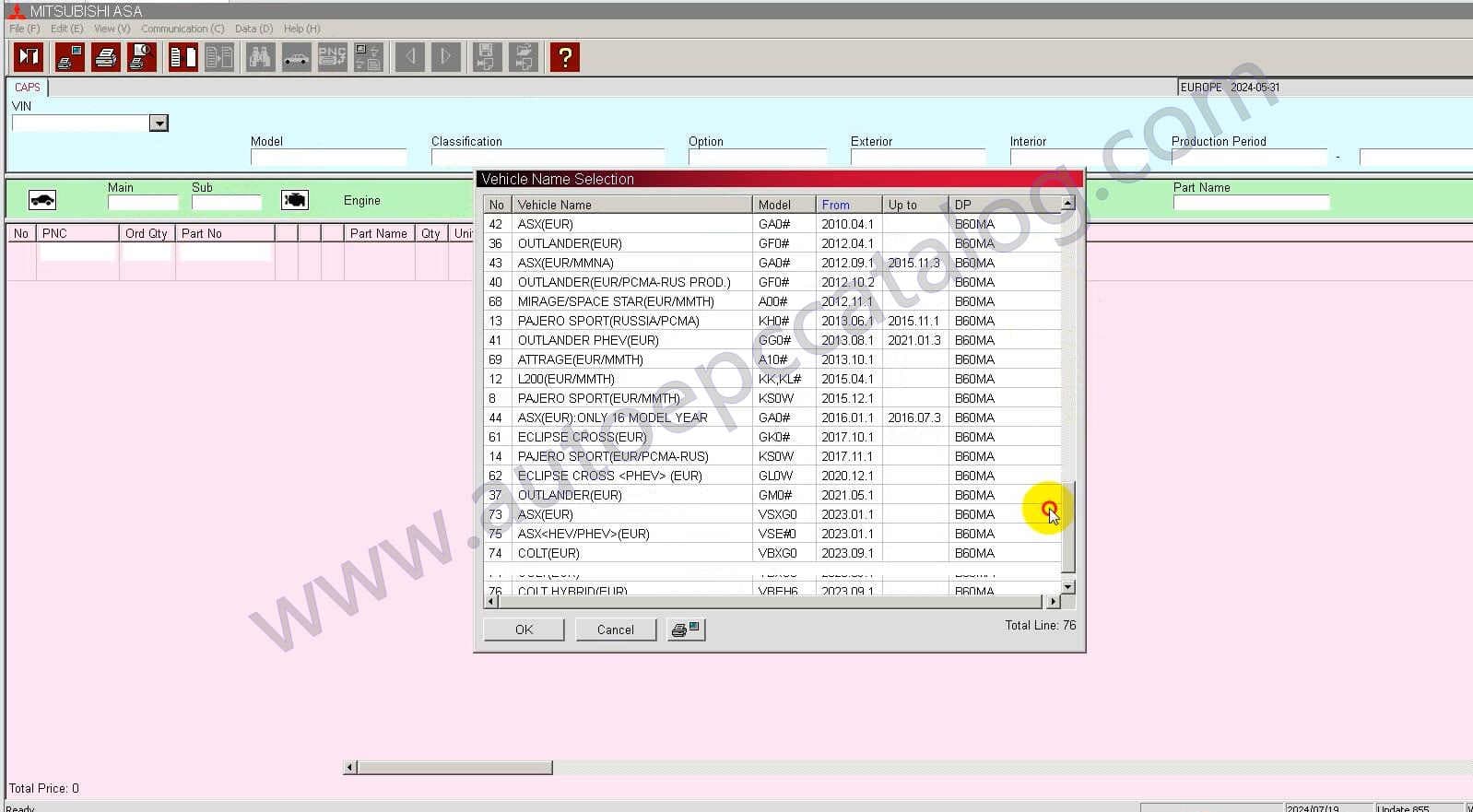Click the vehicle list scroll down arrow
Screen dimensions: 1473x812
click(x=1067, y=587)
